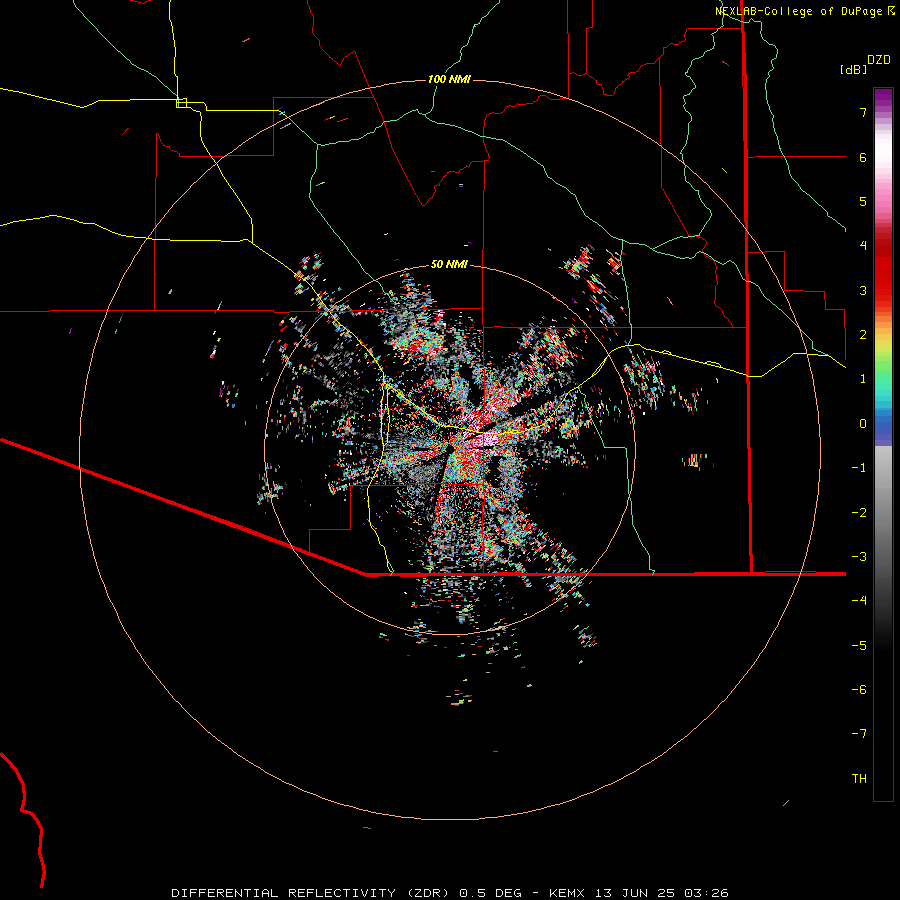Click the product title caption at bottom
Viewport: 900px width, 900px height.
450,893
